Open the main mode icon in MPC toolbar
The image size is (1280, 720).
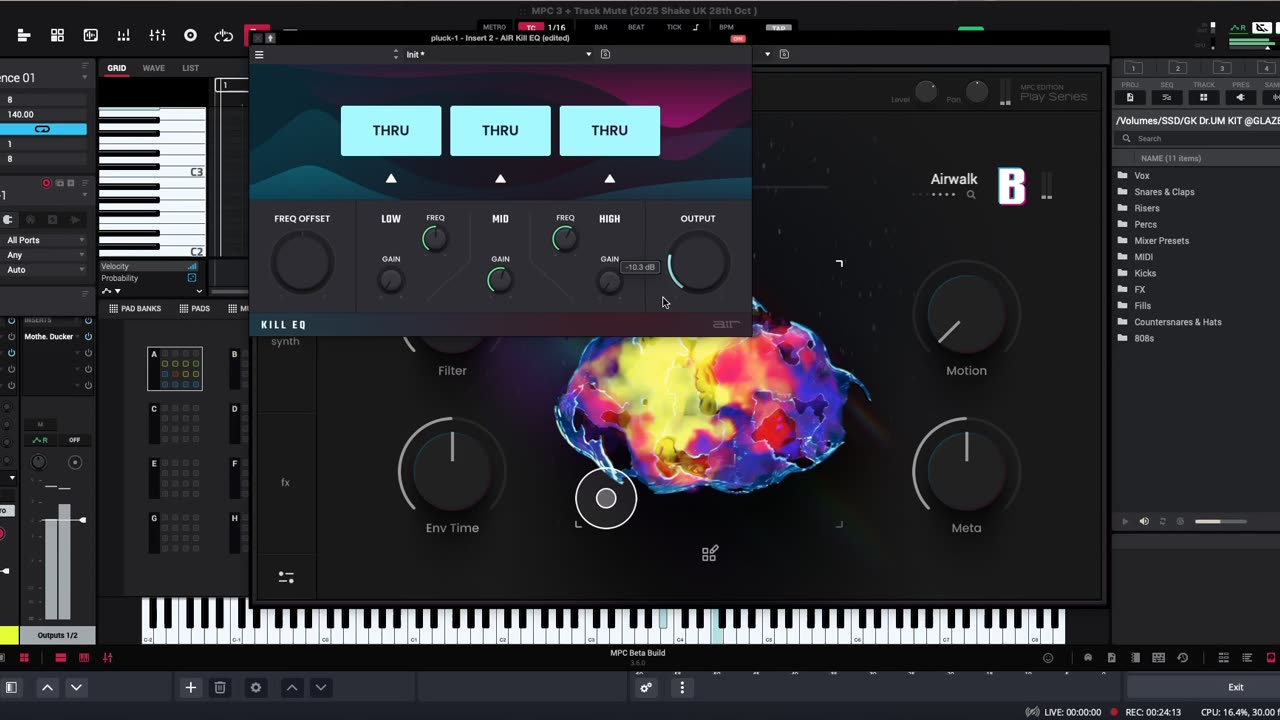click(x=24, y=35)
